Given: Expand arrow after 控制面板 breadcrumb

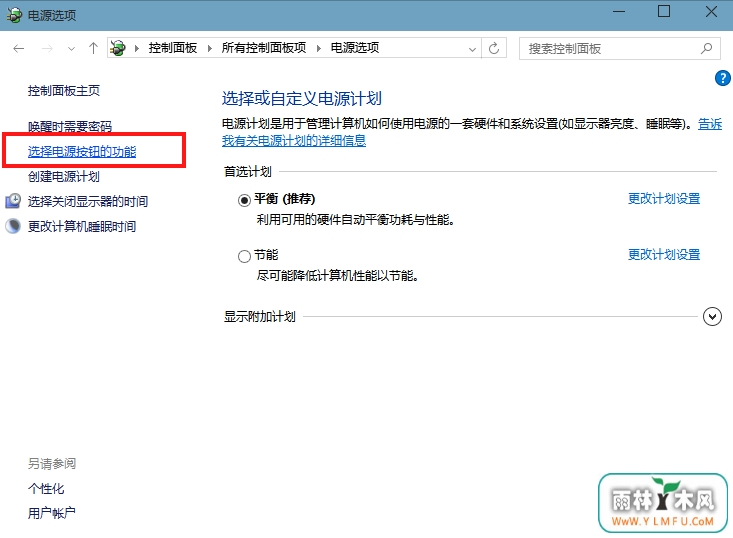Looking at the screenshot, I should [x=209, y=49].
